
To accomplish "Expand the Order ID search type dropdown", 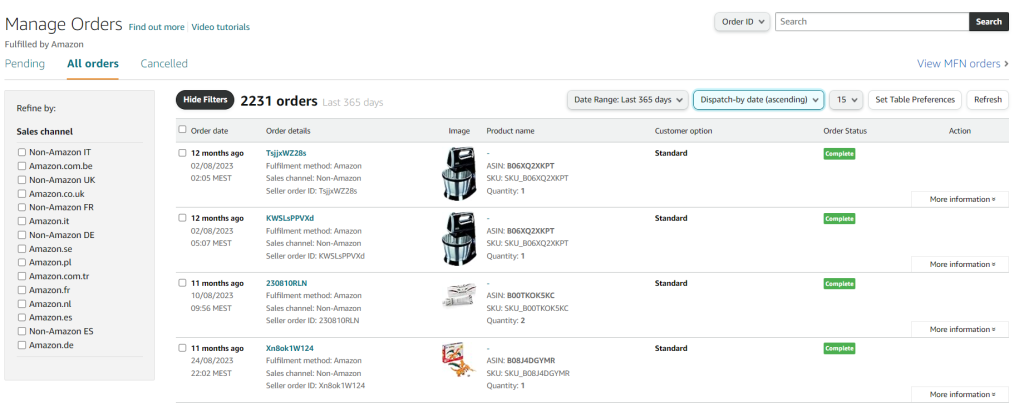I will [x=741, y=22].
